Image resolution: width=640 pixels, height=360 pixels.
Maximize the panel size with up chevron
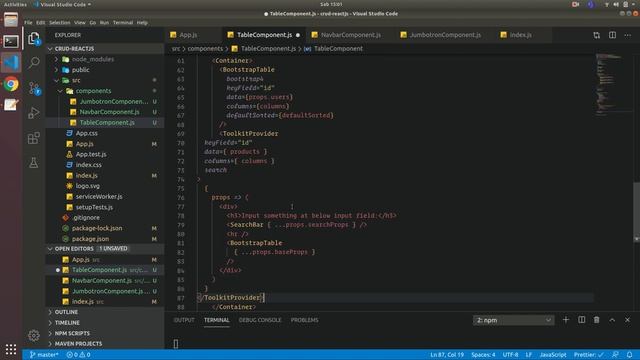tap(612, 320)
